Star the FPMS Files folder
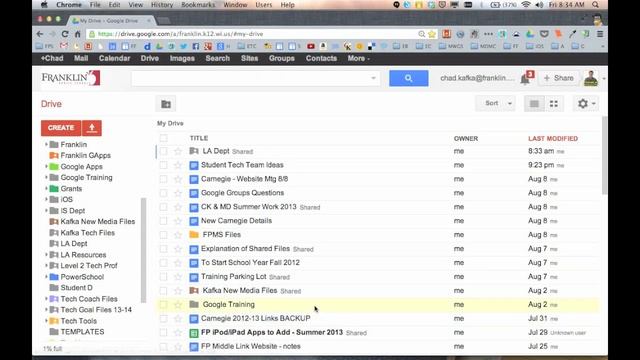Screen dimensions: 640x360 tap(178, 235)
